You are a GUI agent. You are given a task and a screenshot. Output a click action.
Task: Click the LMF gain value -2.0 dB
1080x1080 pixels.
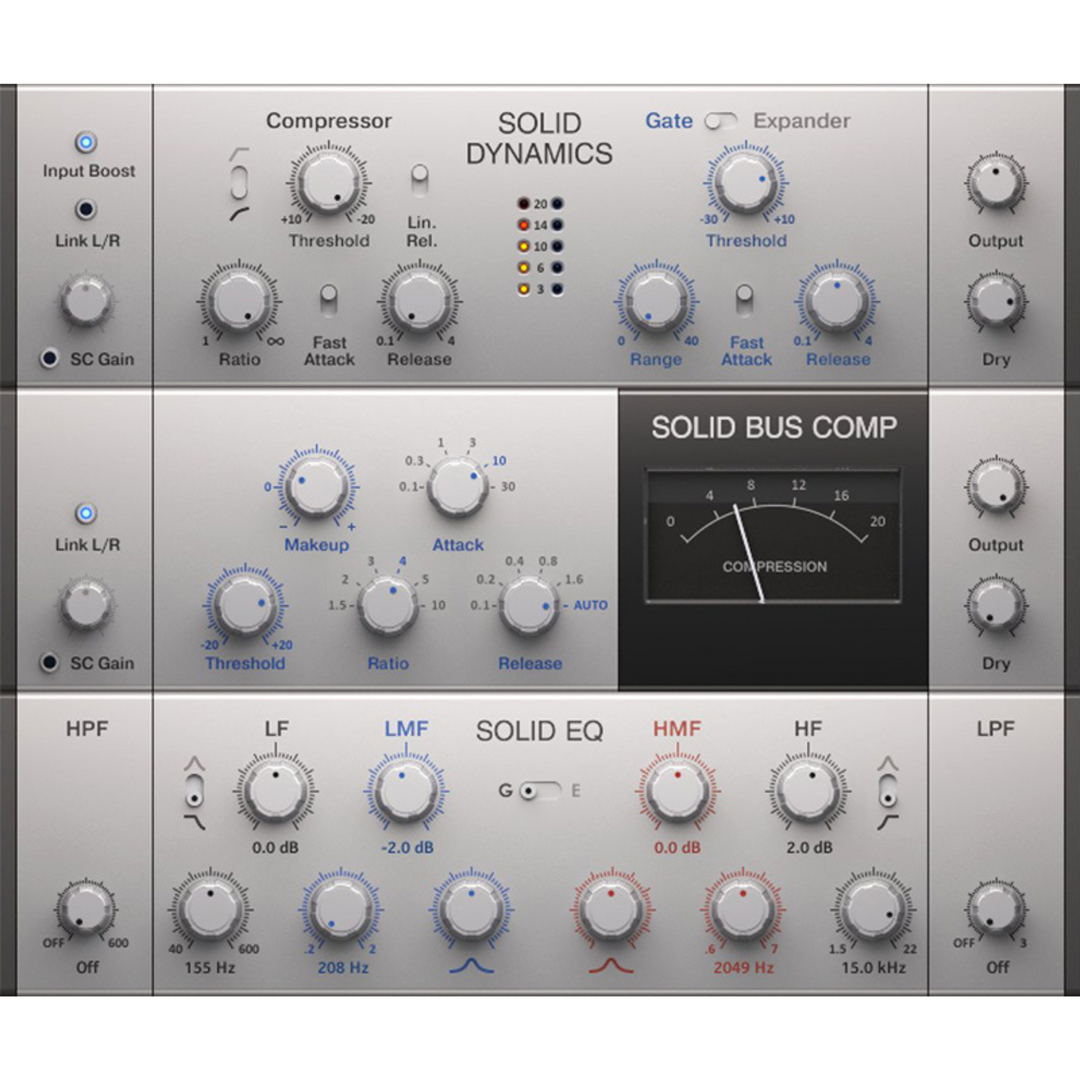(407, 847)
